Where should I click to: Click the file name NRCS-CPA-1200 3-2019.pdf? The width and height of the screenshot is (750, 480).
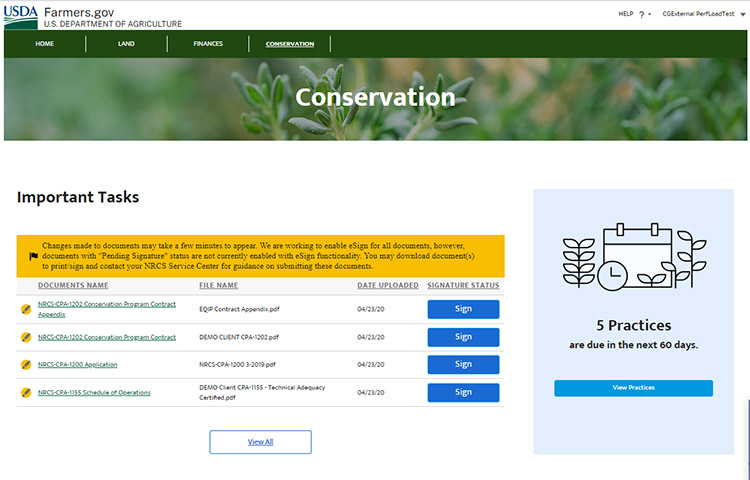coord(237,365)
